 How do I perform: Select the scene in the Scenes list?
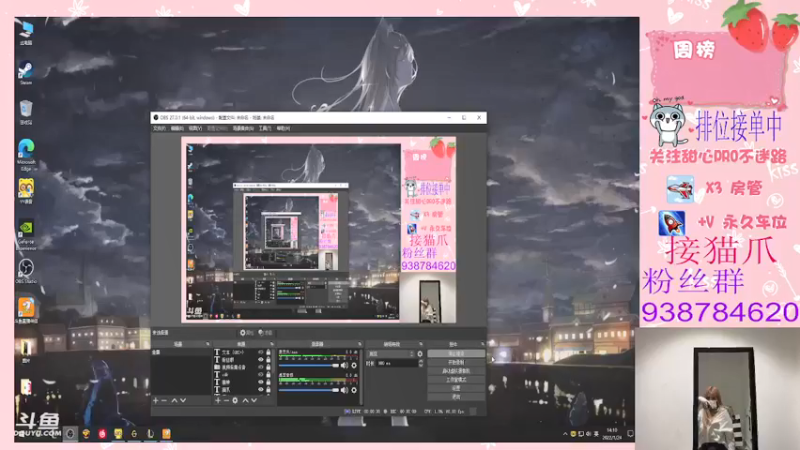[181, 352]
